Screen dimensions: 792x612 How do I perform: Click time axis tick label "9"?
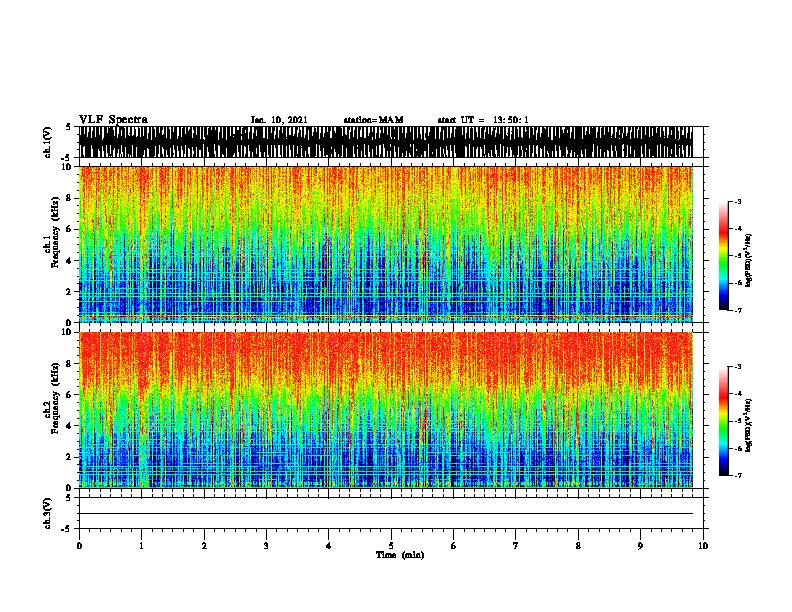[640, 546]
